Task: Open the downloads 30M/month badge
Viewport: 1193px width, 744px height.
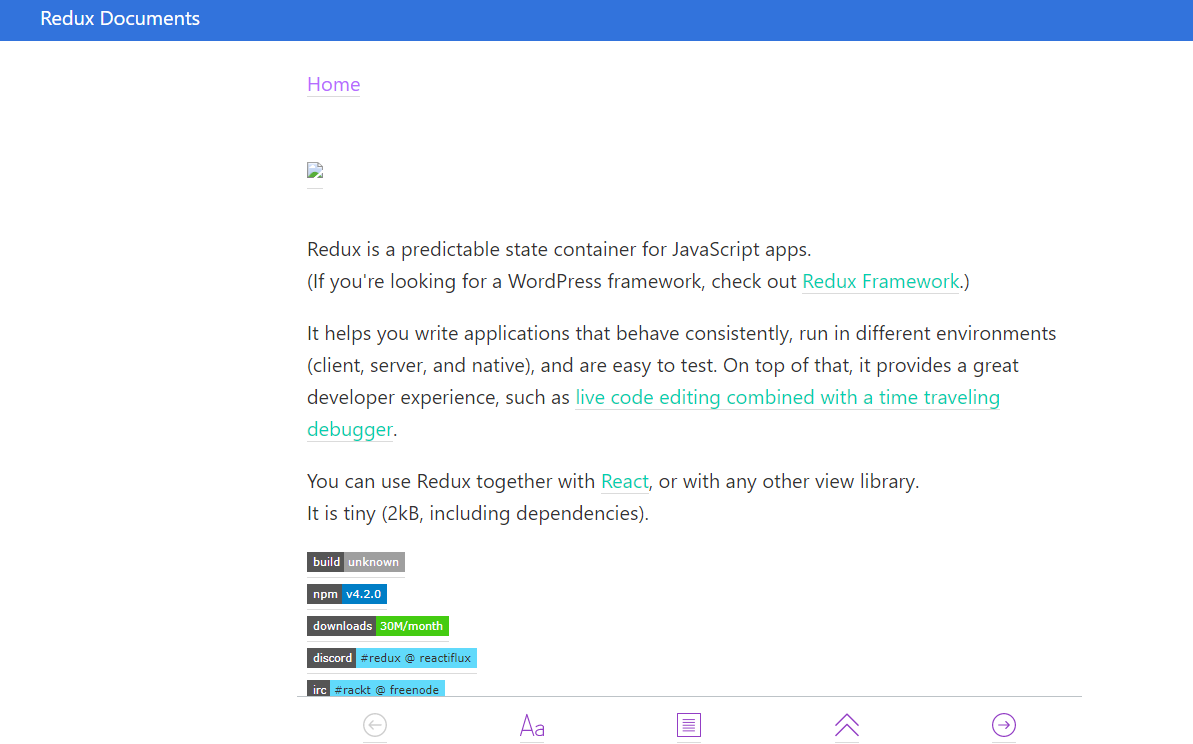Action: pos(378,626)
